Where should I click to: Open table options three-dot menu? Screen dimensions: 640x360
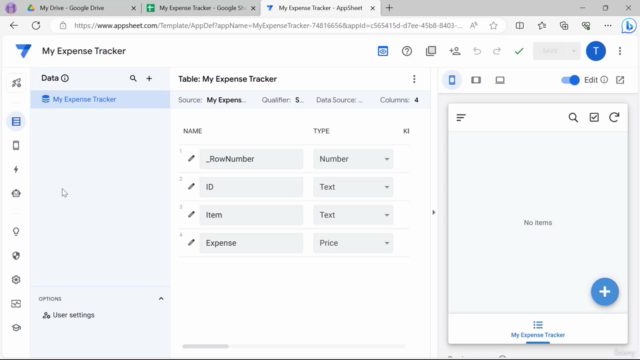[x=414, y=79]
